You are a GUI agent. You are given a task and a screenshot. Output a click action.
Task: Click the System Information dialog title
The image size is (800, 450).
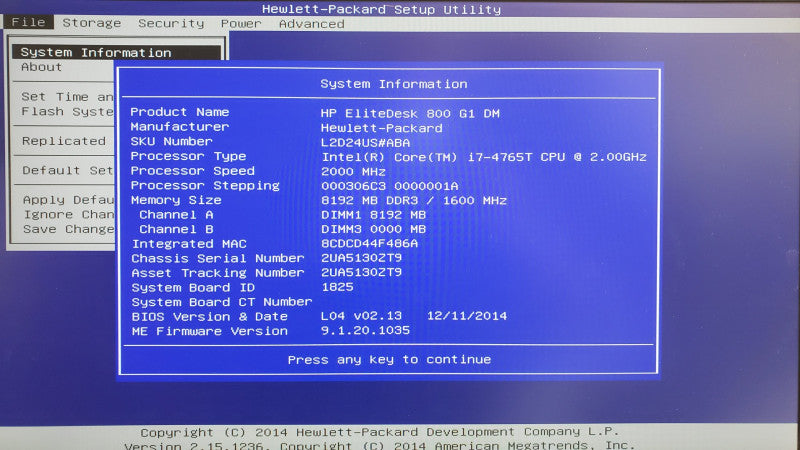(394, 84)
